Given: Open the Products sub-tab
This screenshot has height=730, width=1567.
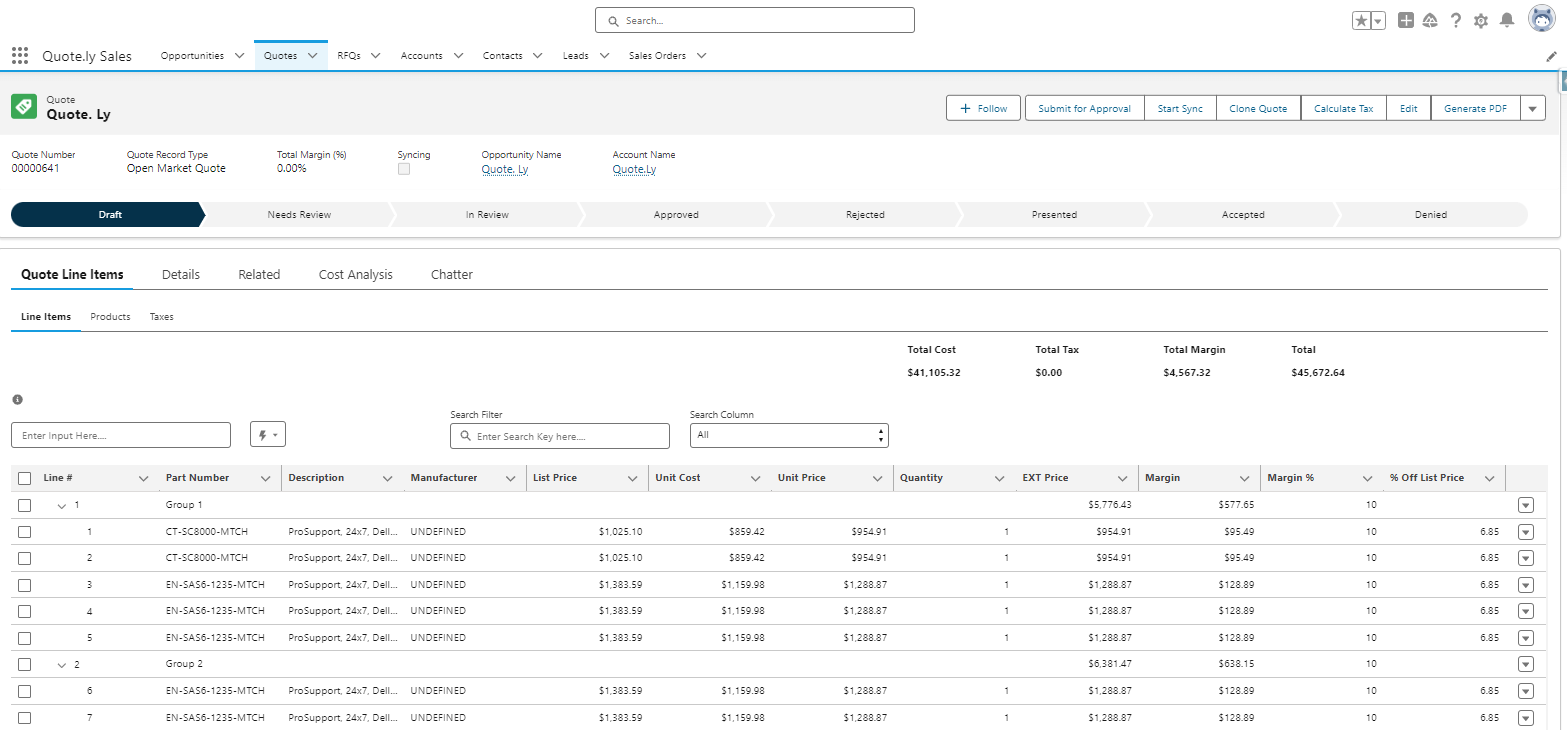Looking at the screenshot, I should click(x=110, y=316).
